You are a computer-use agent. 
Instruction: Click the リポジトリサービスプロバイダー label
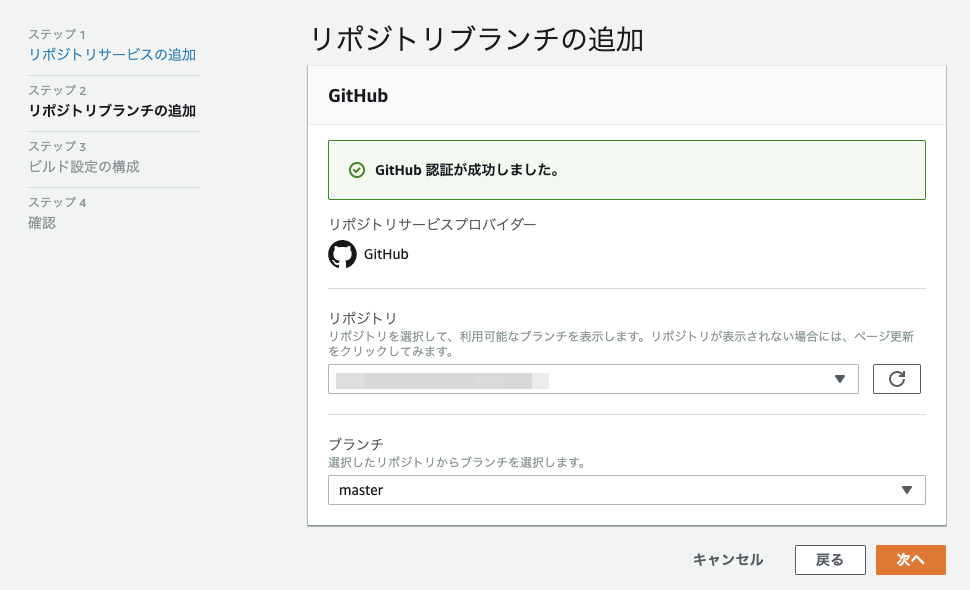432,224
